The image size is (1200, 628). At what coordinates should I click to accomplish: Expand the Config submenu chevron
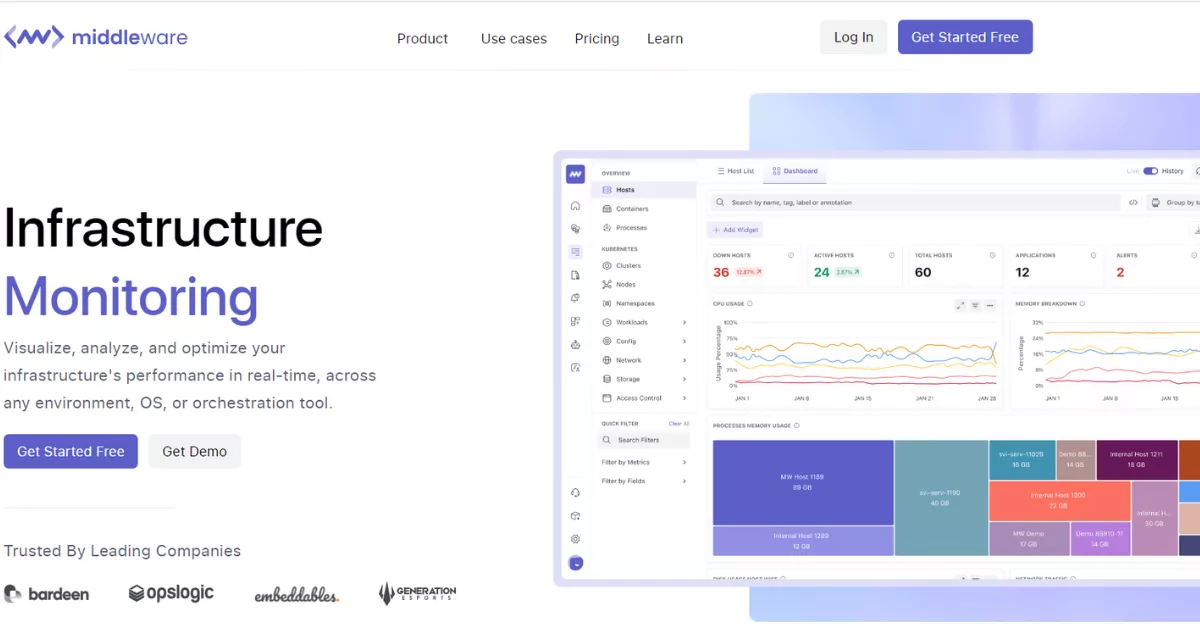684,342
